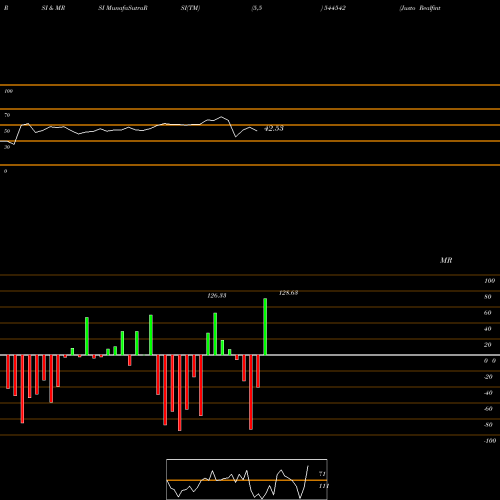
Task: Click the 'SI & MR' header text
Action: 53,8
